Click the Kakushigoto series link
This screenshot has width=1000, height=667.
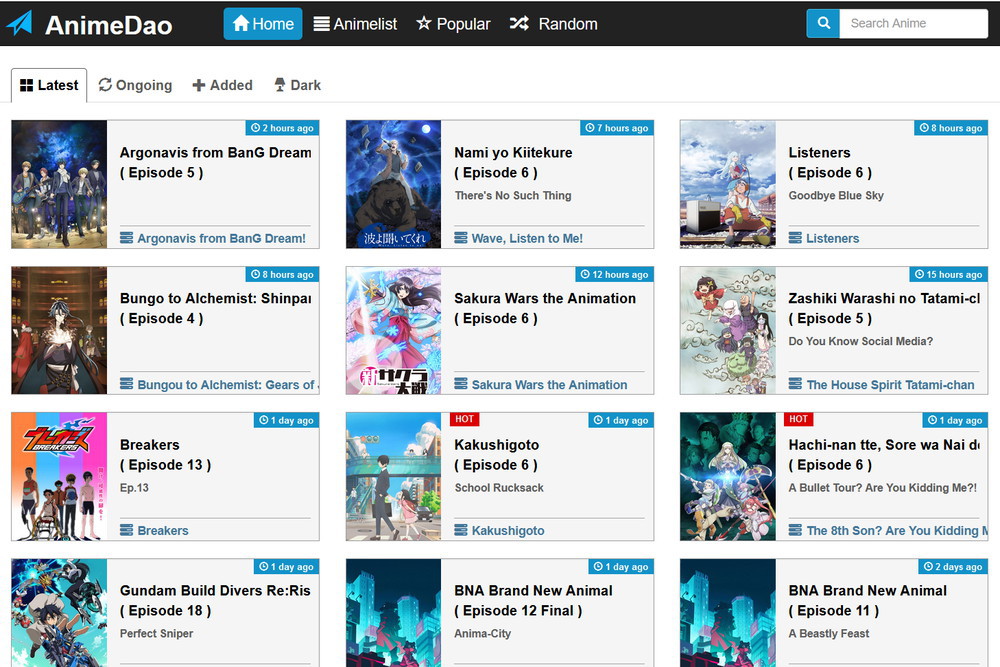[x=508, y=531]
